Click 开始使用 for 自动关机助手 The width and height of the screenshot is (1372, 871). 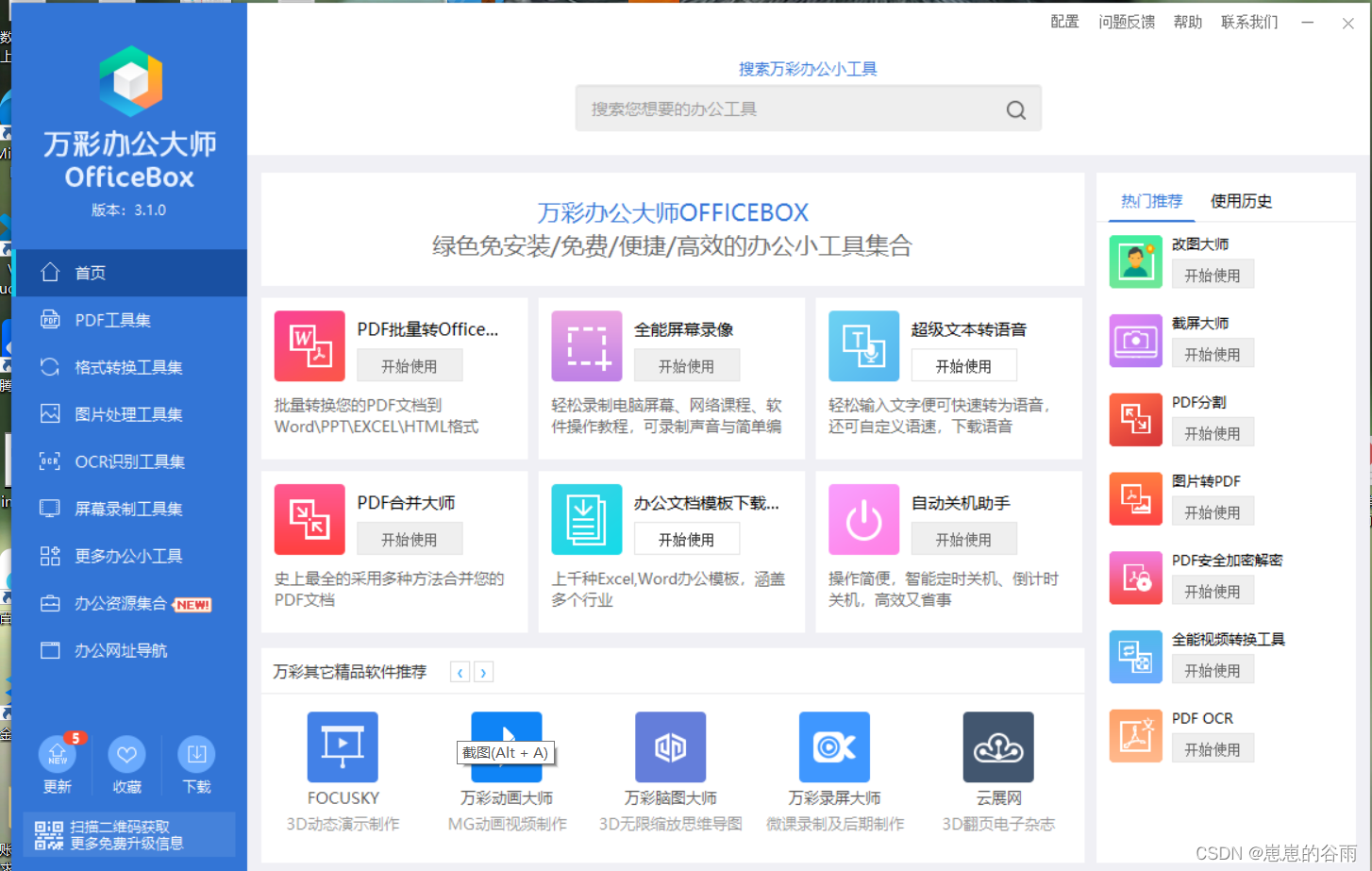tap(963, 540)
